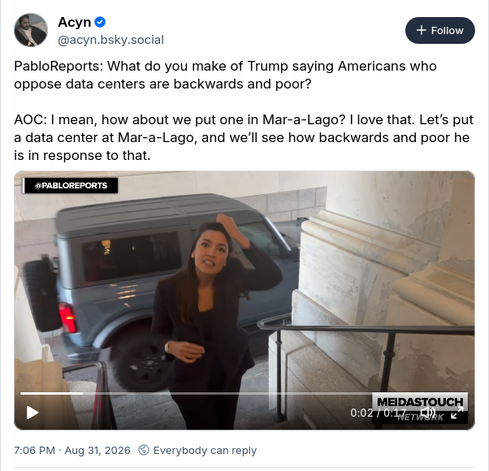Click the 0:02 / 0:17 time display

tap(378, 413)
